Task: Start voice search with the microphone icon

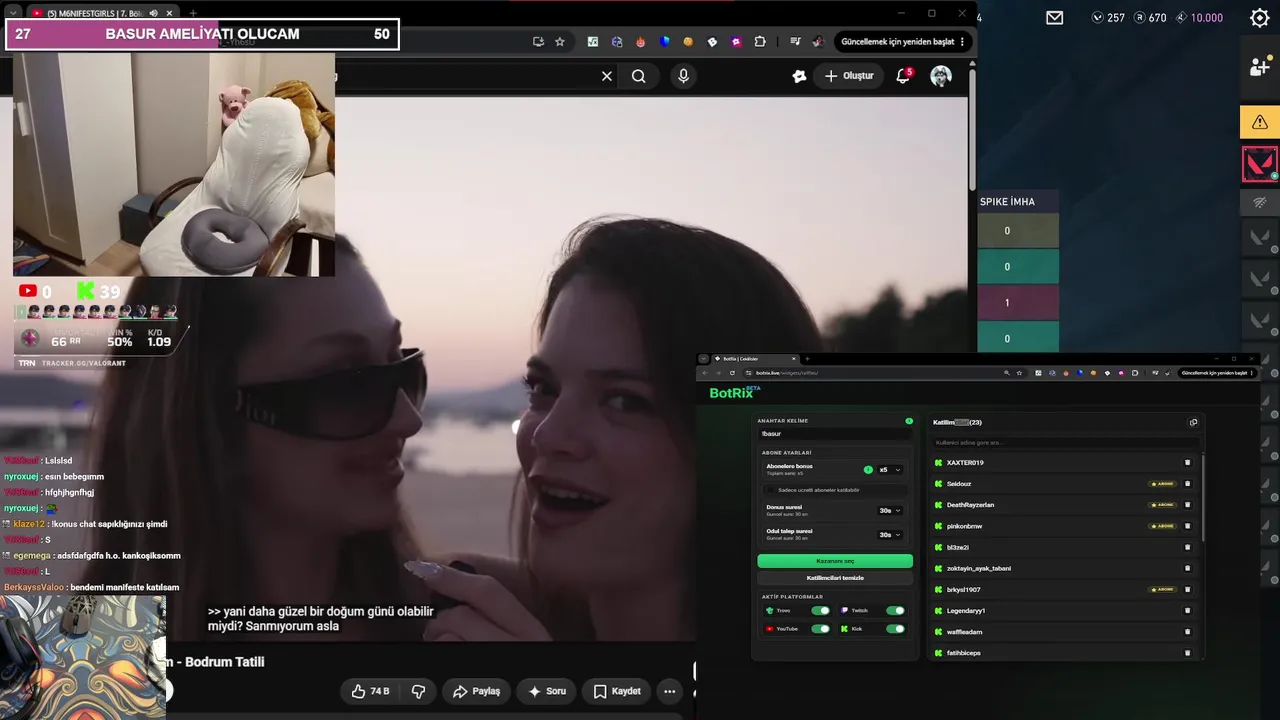Action: [x=683, y=76]
